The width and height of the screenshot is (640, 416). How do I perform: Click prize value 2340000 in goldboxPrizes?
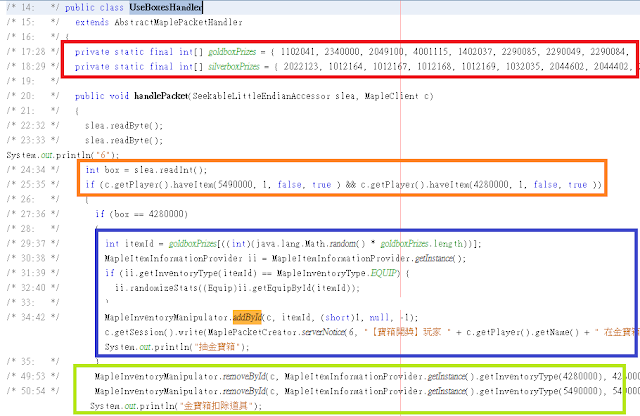coord(342,52)
